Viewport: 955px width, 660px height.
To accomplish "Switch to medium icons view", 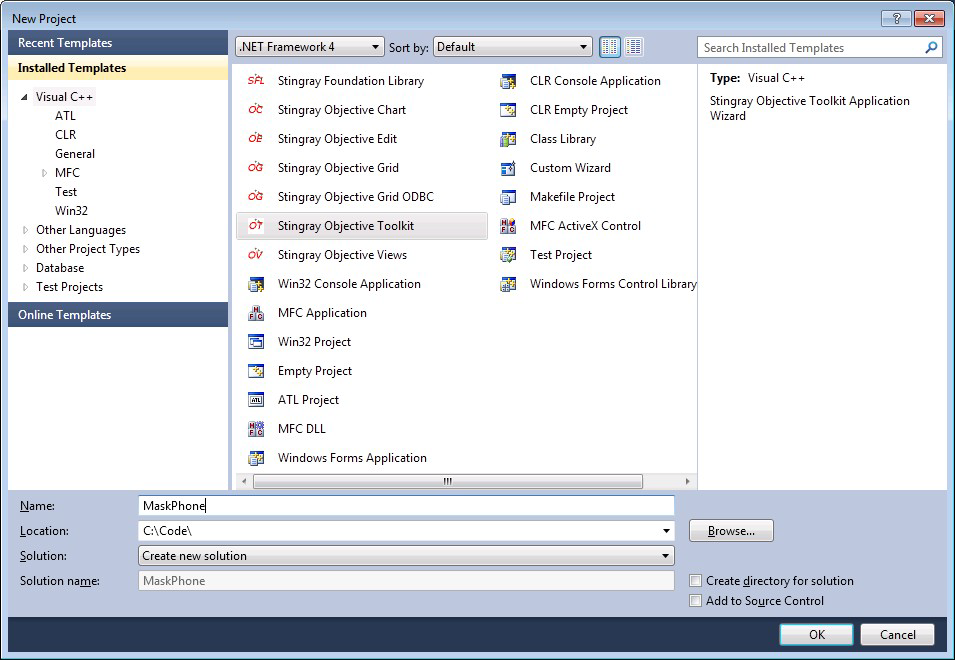I will (634, 47).
